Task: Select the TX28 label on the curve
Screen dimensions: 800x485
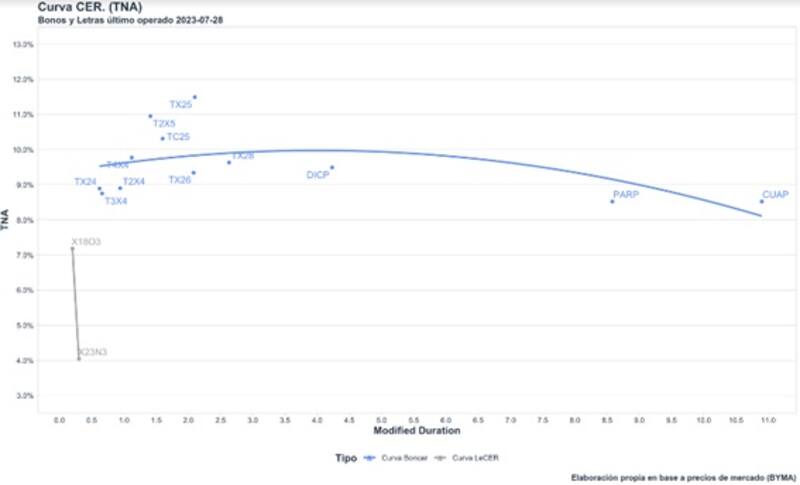Action: (x=243, y=157)
